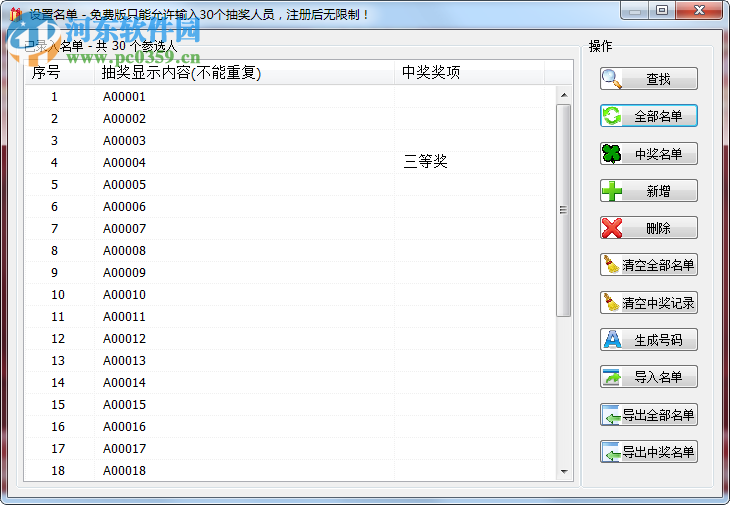
Task: Close the 设置名单 window
Action: coord(699,10)
